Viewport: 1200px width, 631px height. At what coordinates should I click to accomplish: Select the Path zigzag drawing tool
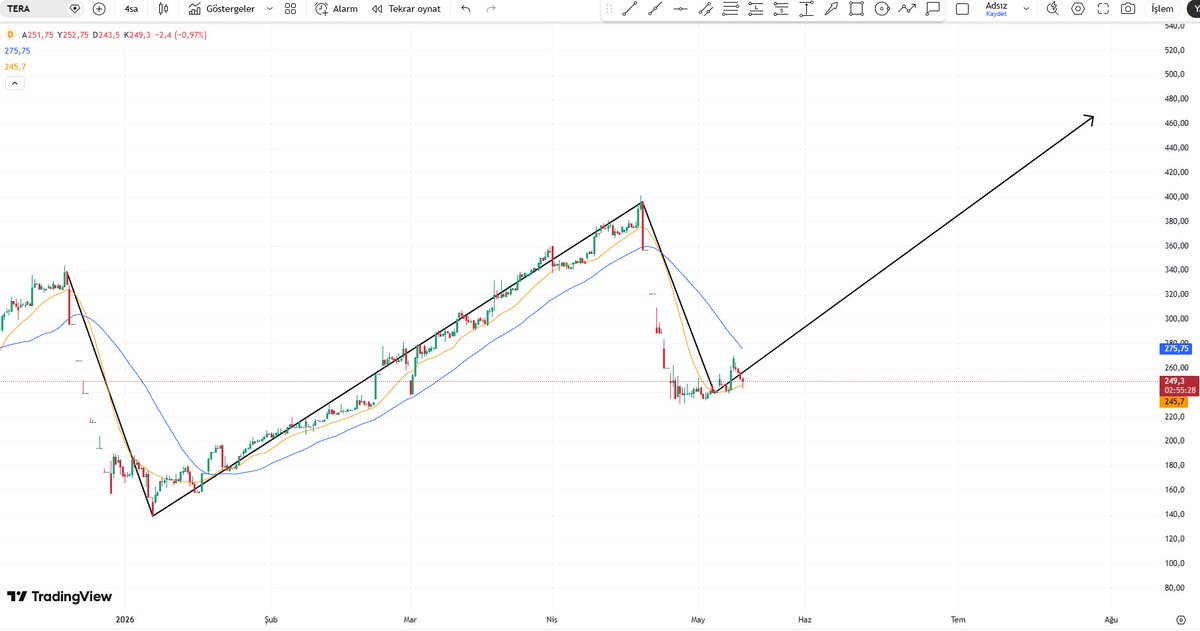906,9
